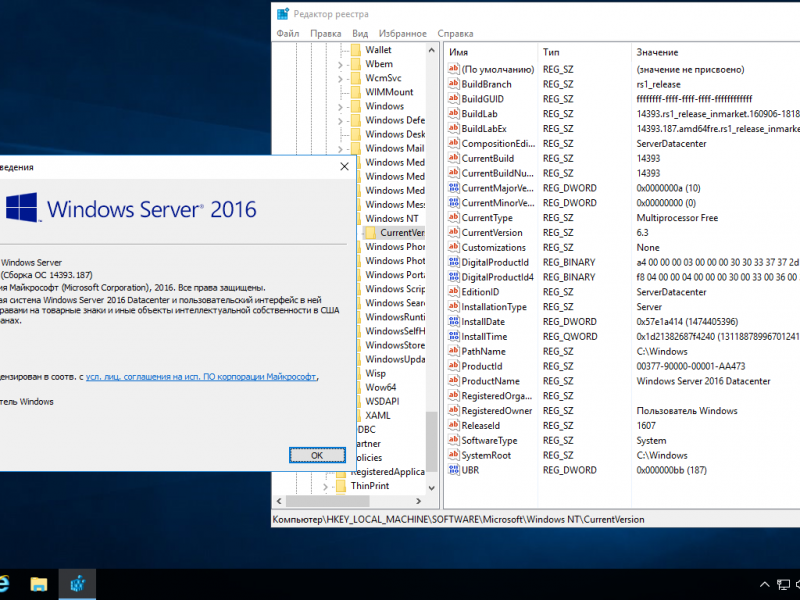The width and height of the screenshot is (800, 600).
Task: Select the InstallDate DWORD icon
Action: pos(454,321)
